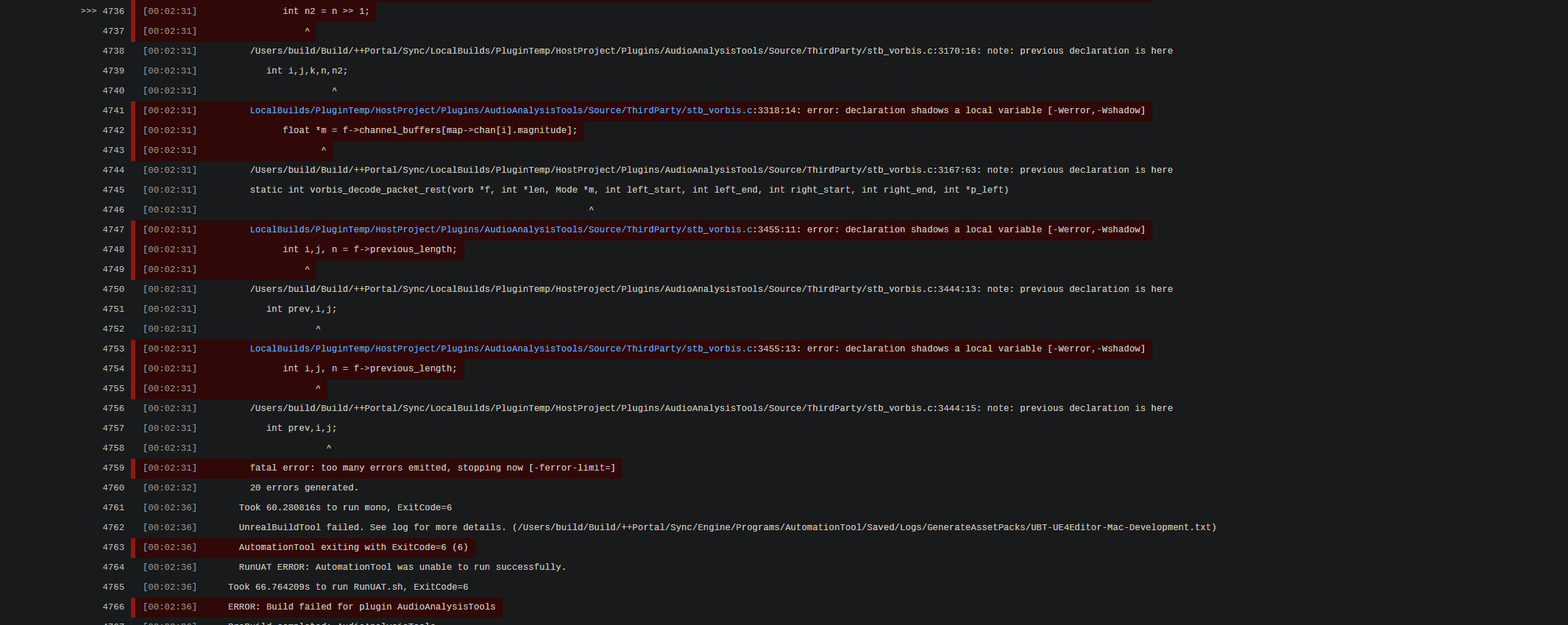Click line number 4766

point(113,607)
